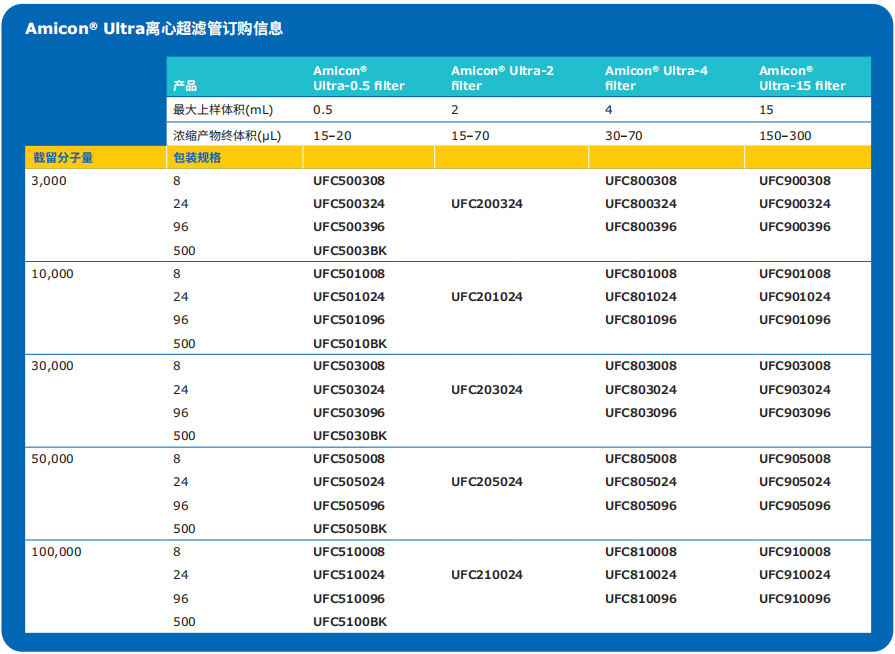Select catalog number UFC503096
The image size is (895, 654).
tap(349, 413)
